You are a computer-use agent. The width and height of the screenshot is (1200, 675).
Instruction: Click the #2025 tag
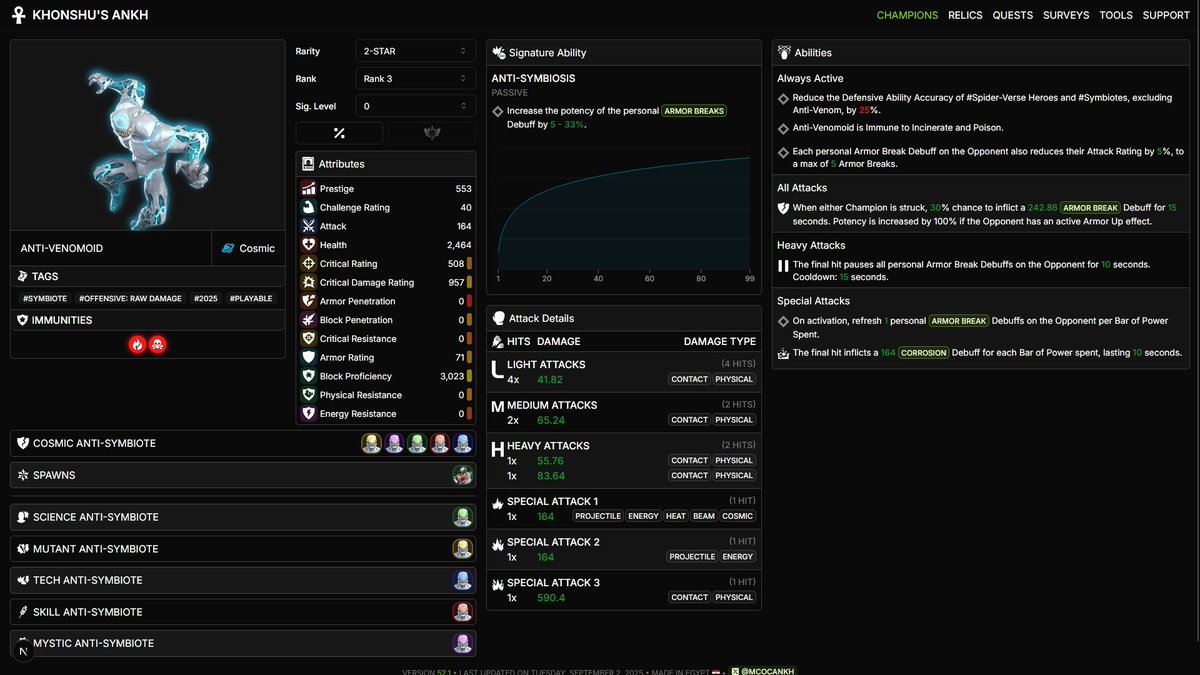pyautogui.click(x=206, y=298)
